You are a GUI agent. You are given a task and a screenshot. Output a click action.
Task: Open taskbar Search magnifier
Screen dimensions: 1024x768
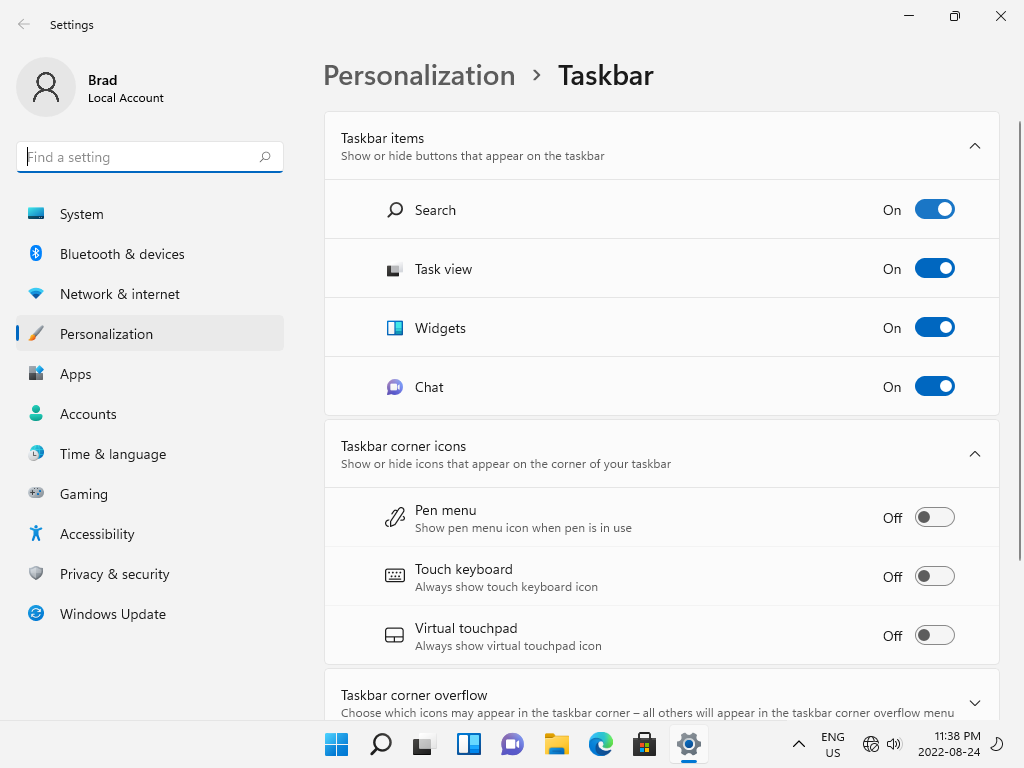[x=381, y=744]
